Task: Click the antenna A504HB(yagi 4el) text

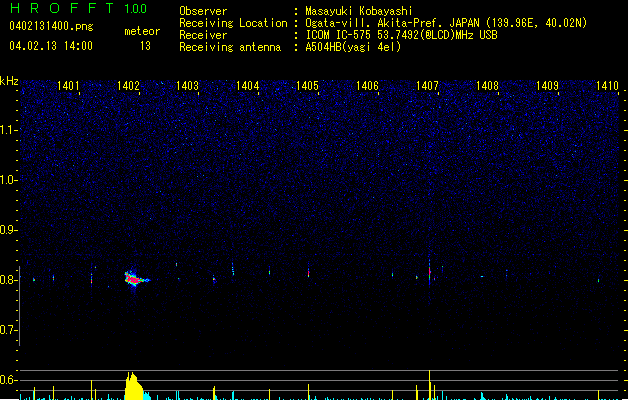Action: click(353, 47)
